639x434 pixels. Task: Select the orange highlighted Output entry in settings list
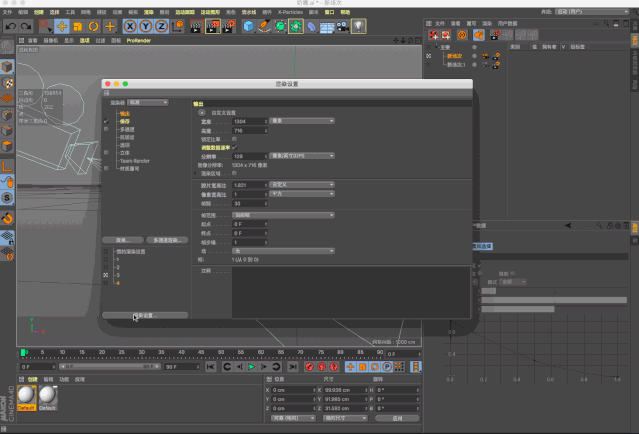click(x=124, y=114)
